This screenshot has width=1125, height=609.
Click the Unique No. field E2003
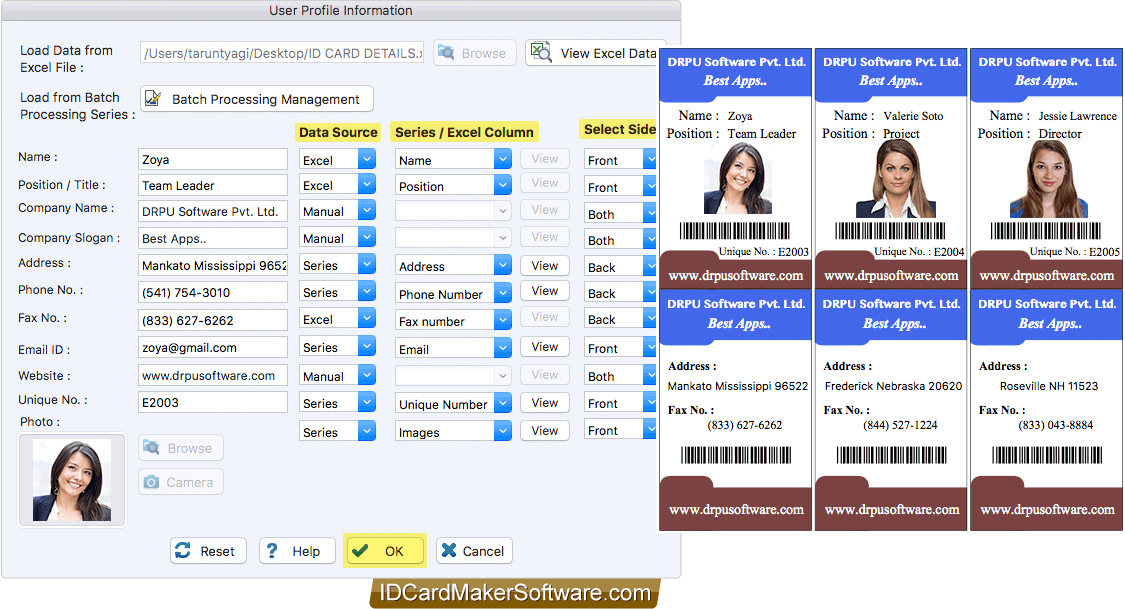(212, 402)
